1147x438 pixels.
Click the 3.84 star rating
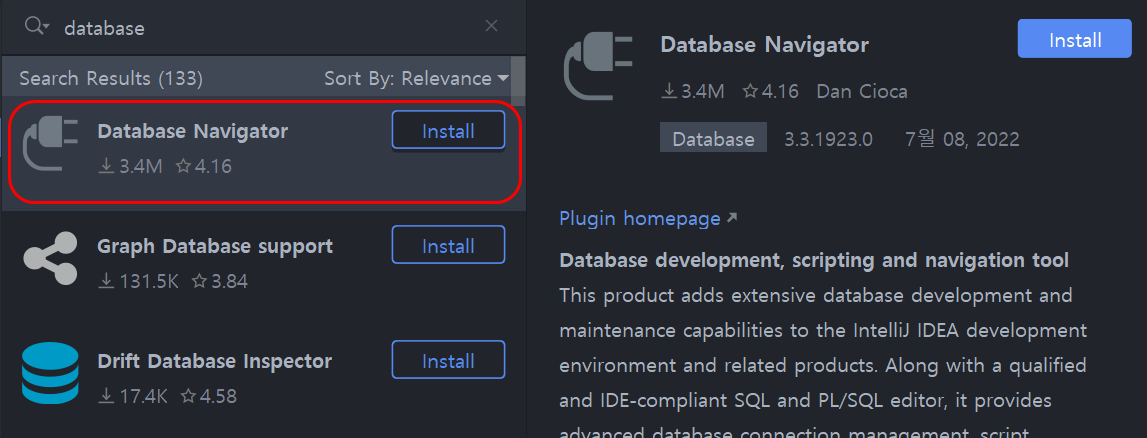pyautogui.click(x=219, y=281)
